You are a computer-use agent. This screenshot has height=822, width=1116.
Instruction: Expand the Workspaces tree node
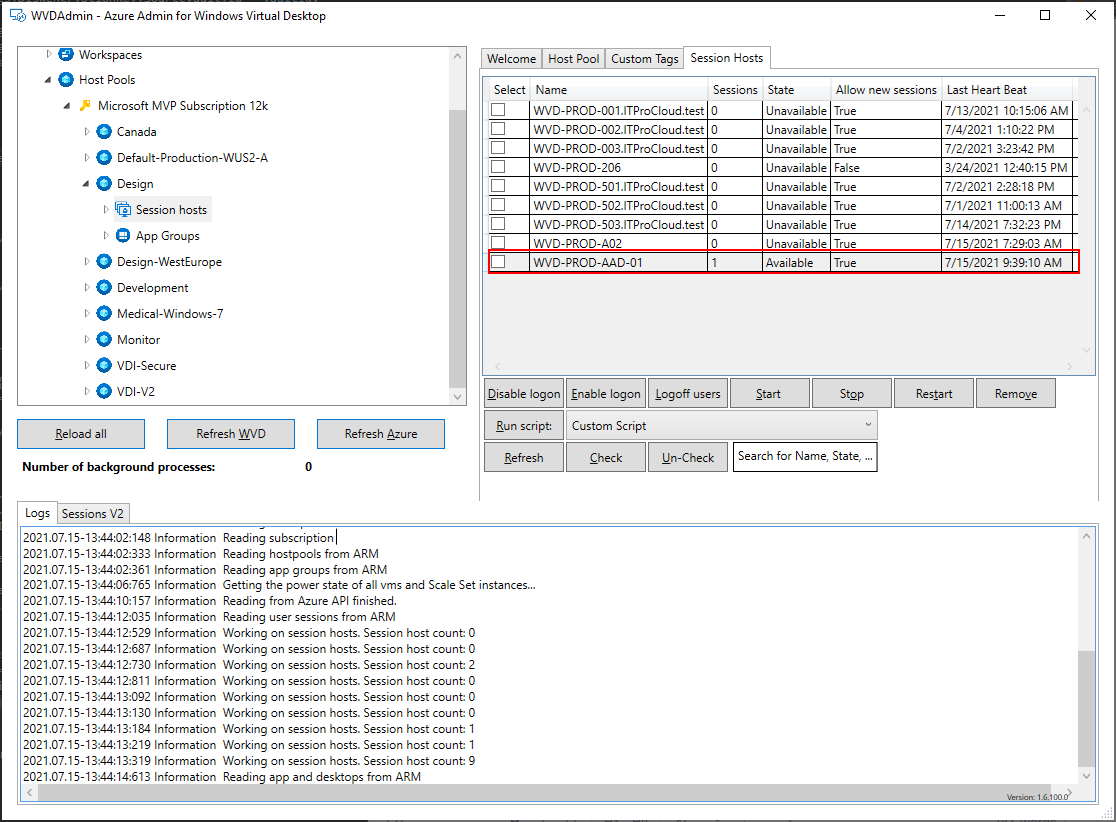point(48,54)
